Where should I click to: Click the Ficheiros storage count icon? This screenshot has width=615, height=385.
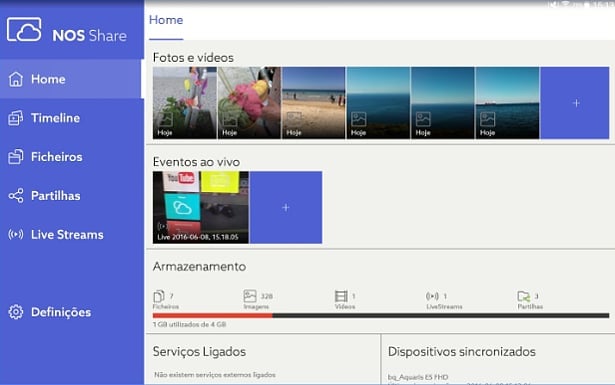click(159, 296)
